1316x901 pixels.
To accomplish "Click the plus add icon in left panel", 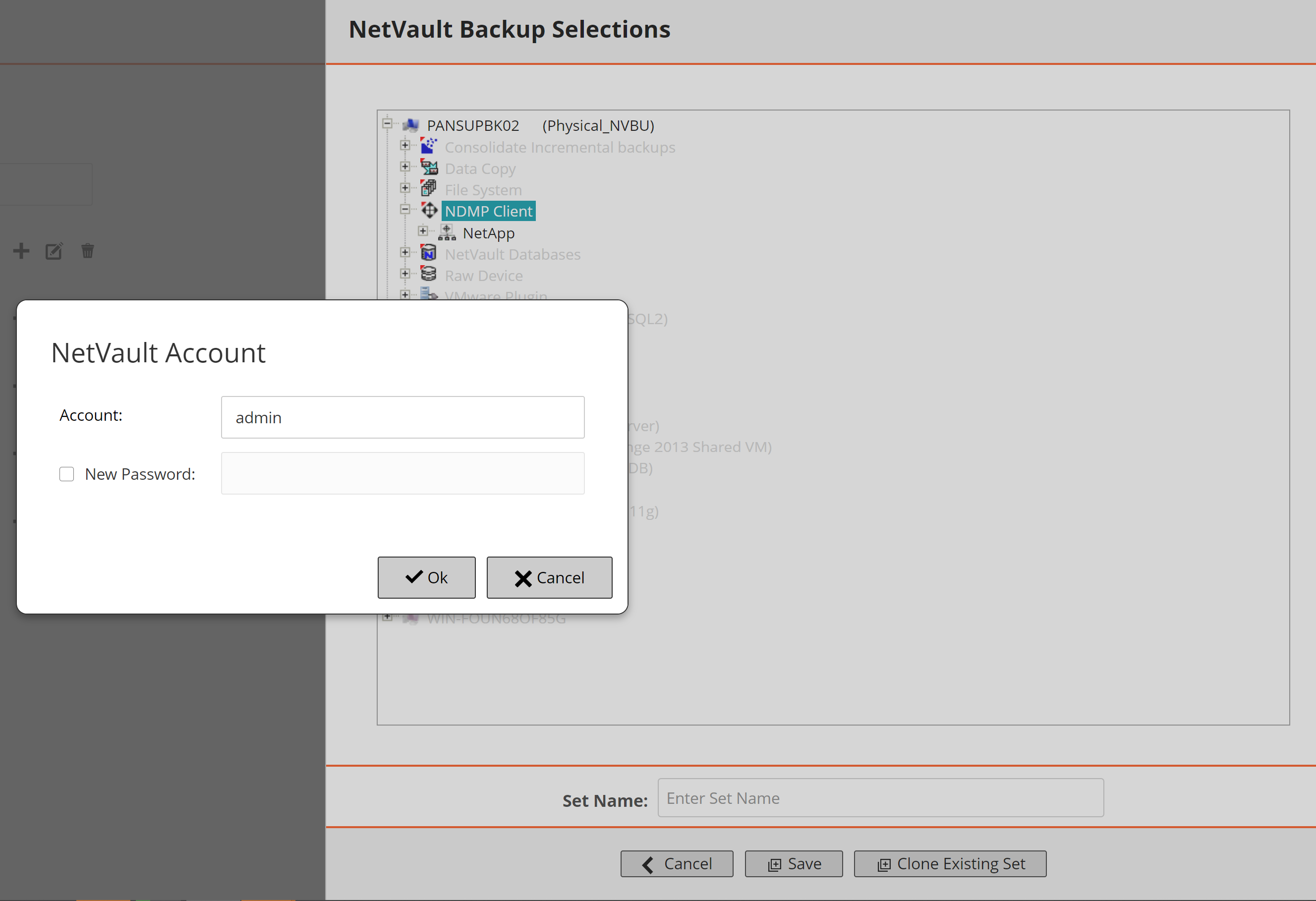I will [x=21, y=251].
